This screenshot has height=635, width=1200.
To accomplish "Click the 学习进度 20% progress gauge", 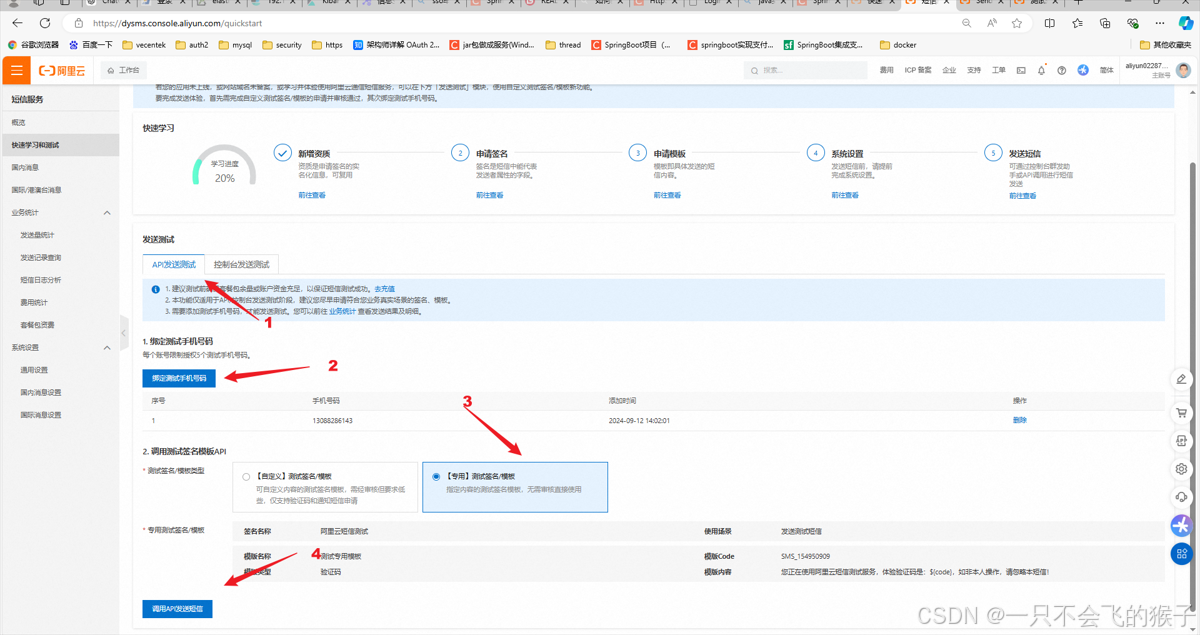I will tap(223, 168).
